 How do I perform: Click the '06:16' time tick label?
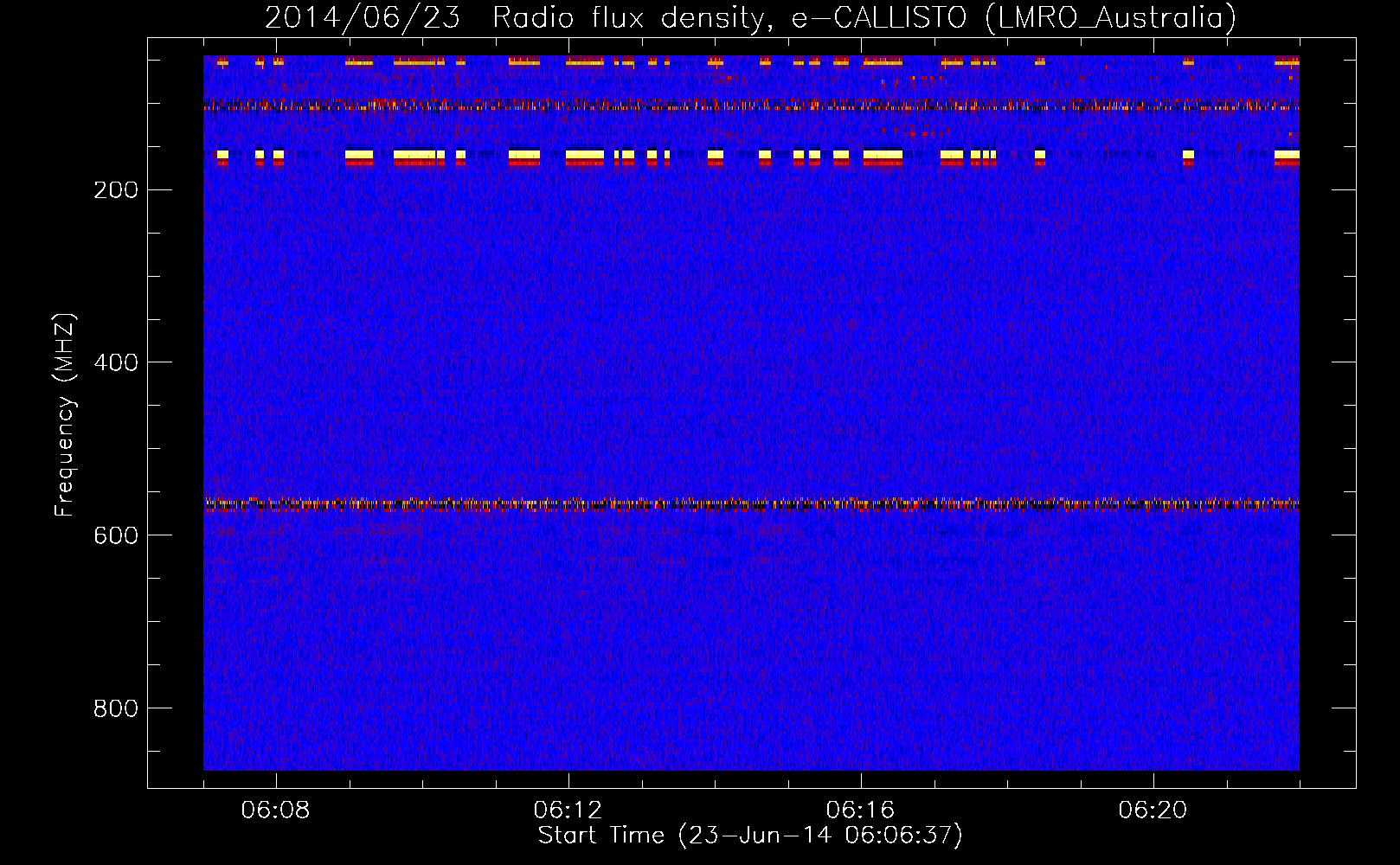pyautogui.click(x=860, y=811)
